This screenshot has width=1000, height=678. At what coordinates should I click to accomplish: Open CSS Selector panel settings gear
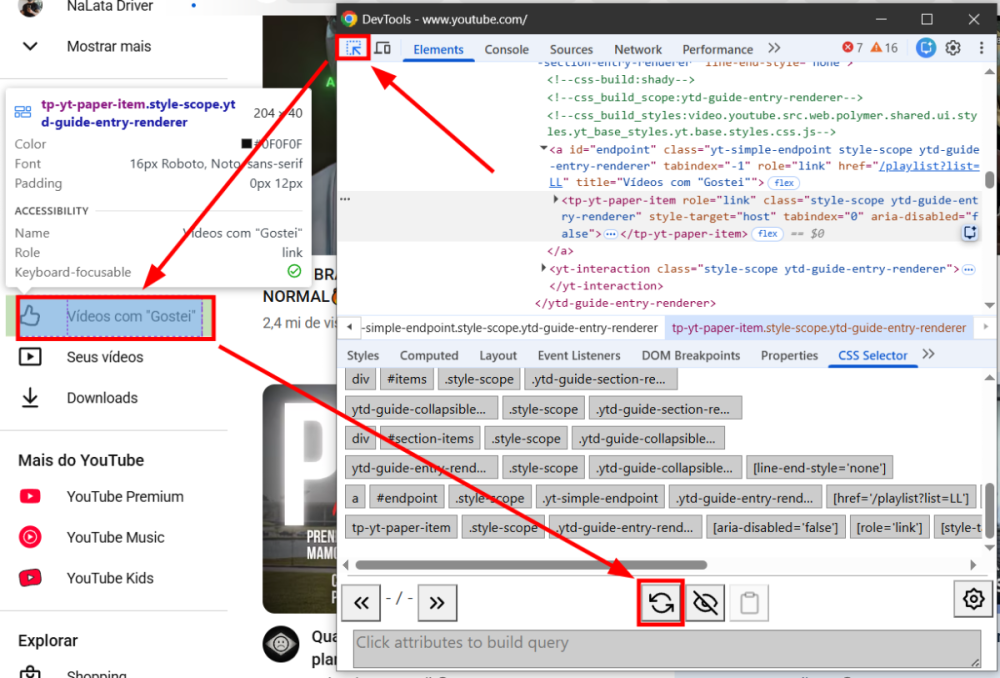(x=973, y=599)
